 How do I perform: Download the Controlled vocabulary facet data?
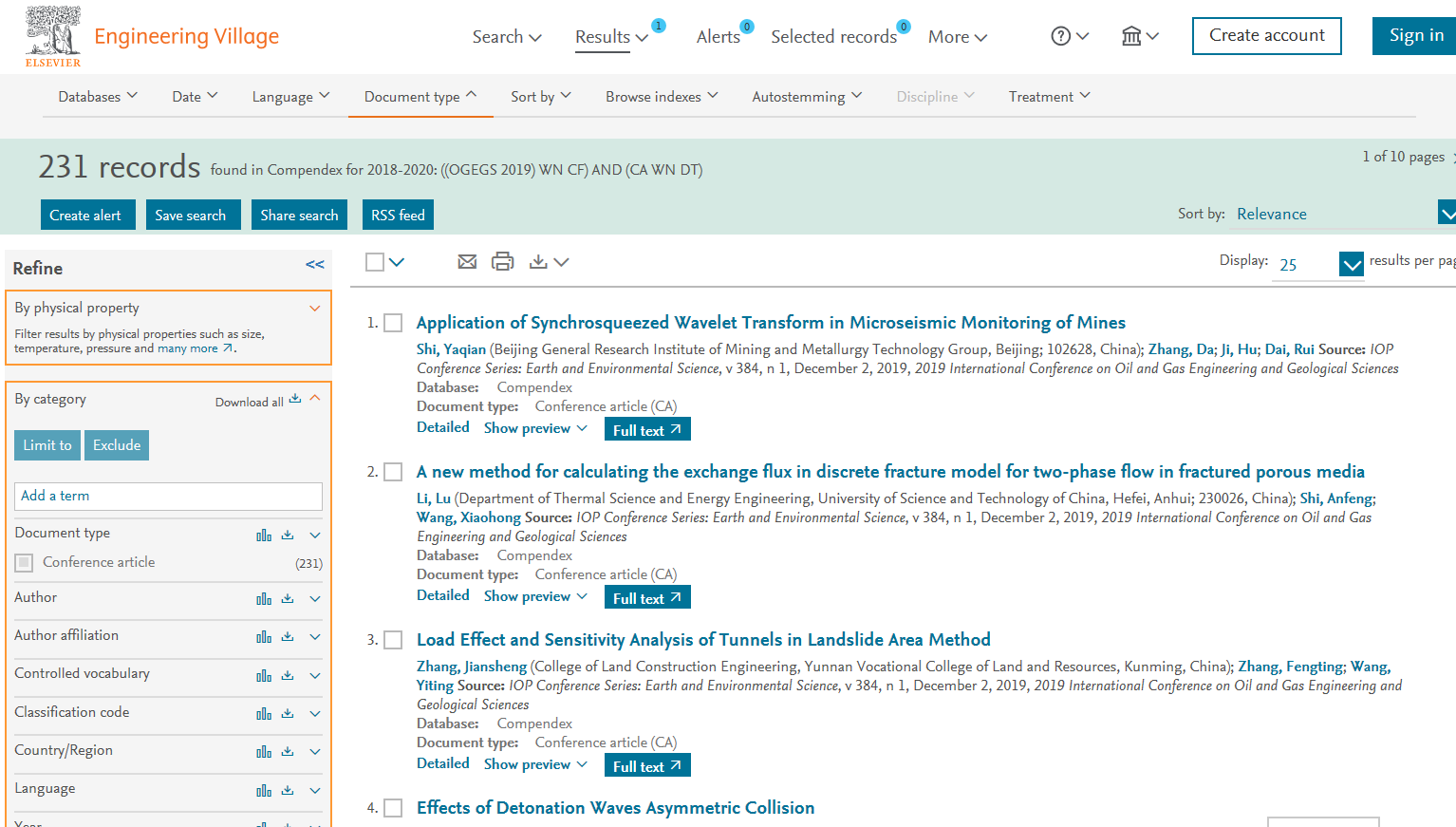tap(288, 676)
